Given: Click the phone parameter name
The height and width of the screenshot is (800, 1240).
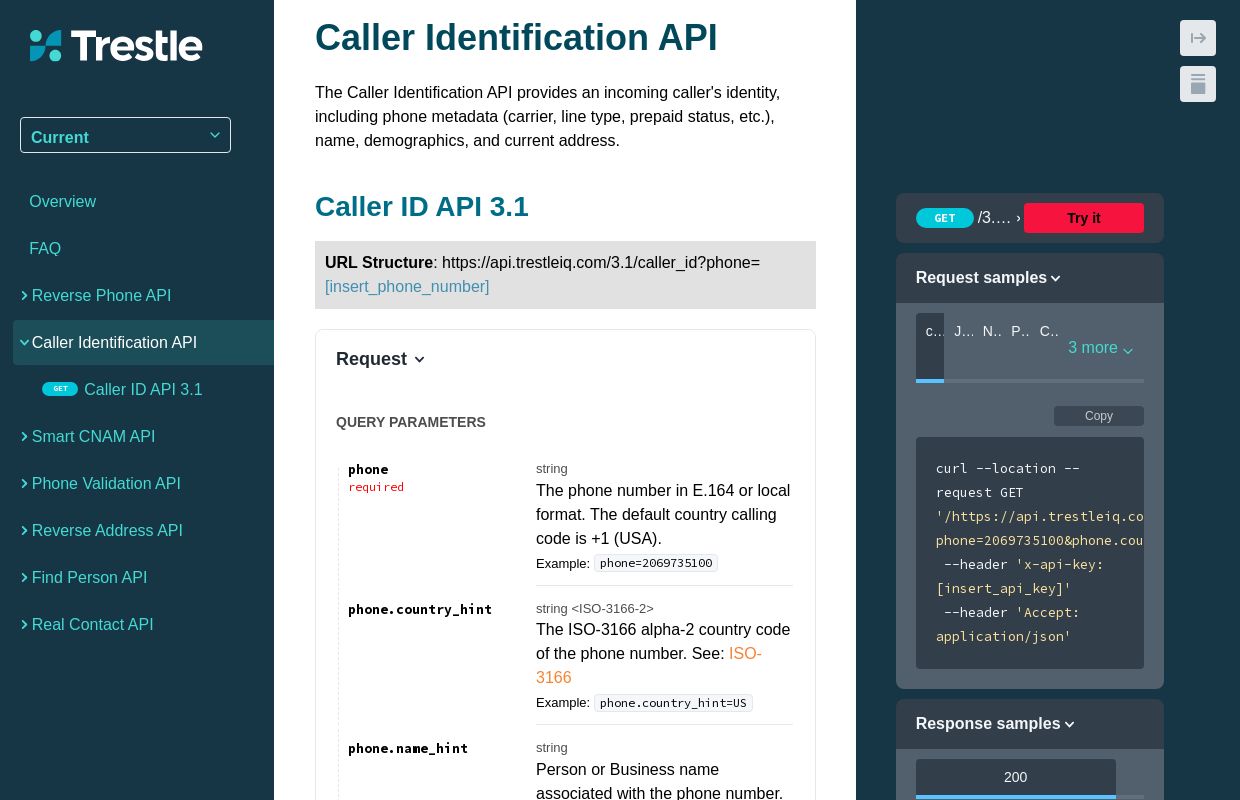Looking at the screenshot, I should tap(368, 469).
